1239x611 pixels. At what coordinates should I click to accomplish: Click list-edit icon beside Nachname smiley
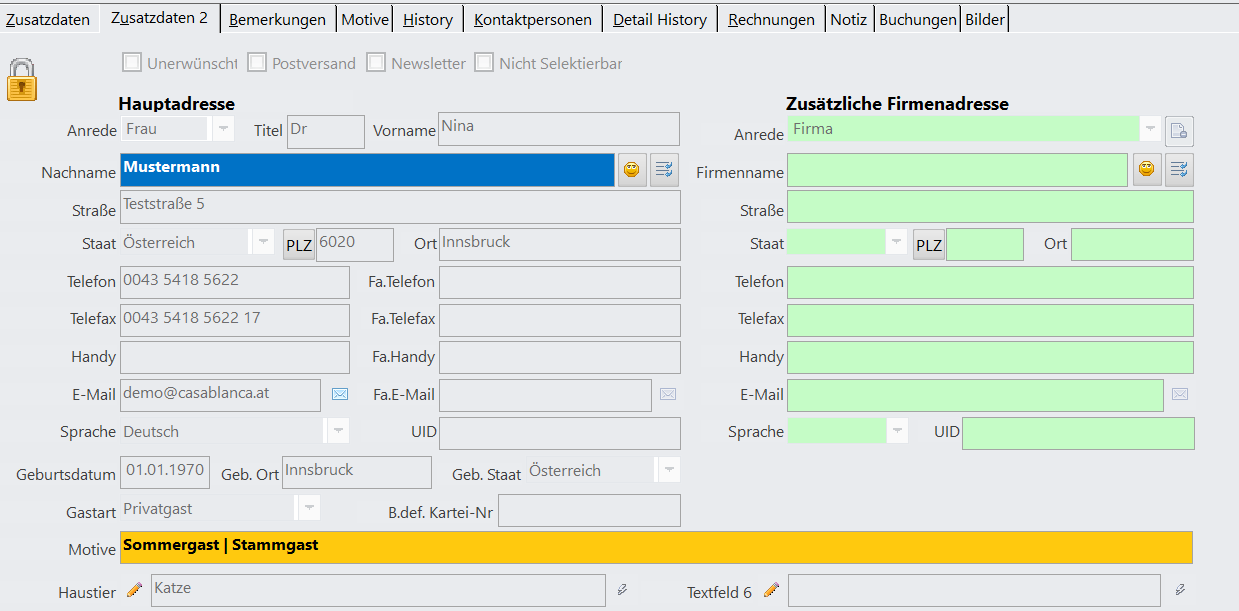click(x=664, y=170)
